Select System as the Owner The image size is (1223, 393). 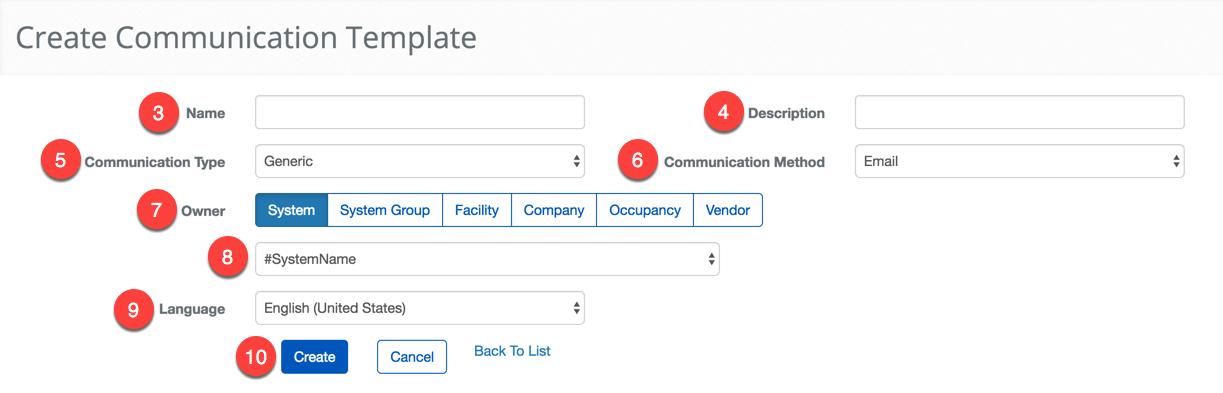pos(291,210)
